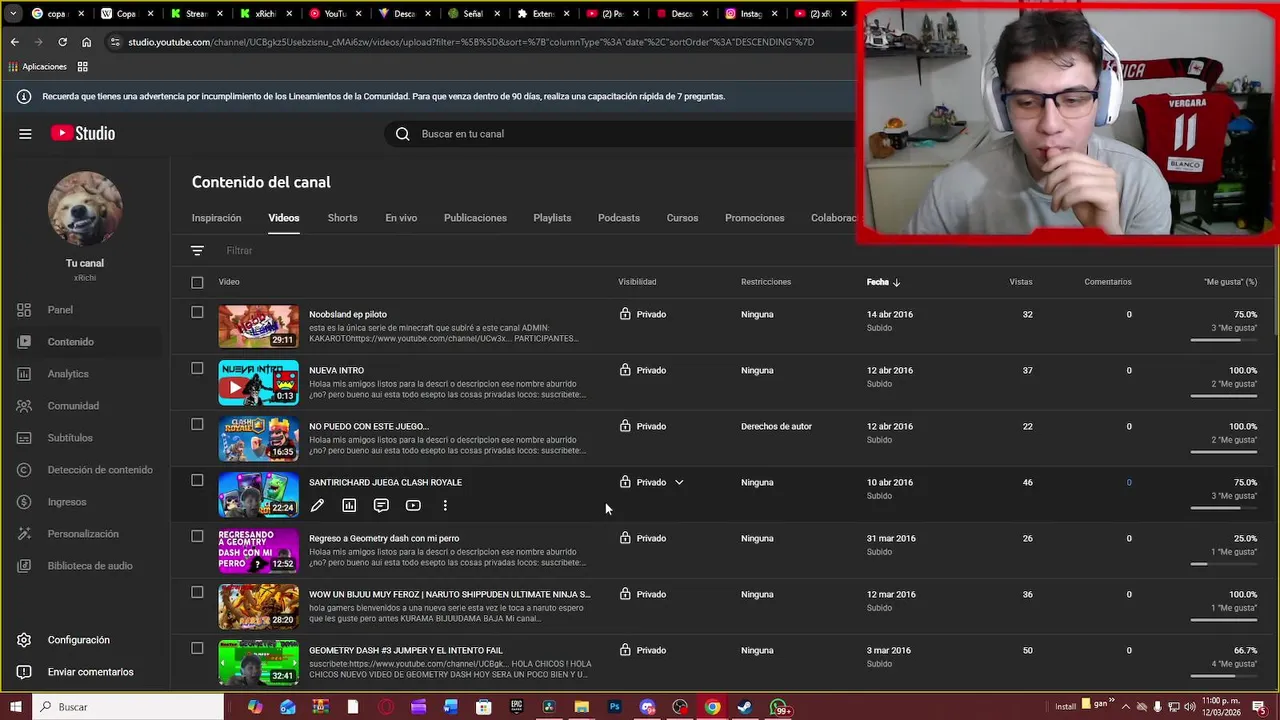Click the Detección de contenido icon

[x=24, y=470]
